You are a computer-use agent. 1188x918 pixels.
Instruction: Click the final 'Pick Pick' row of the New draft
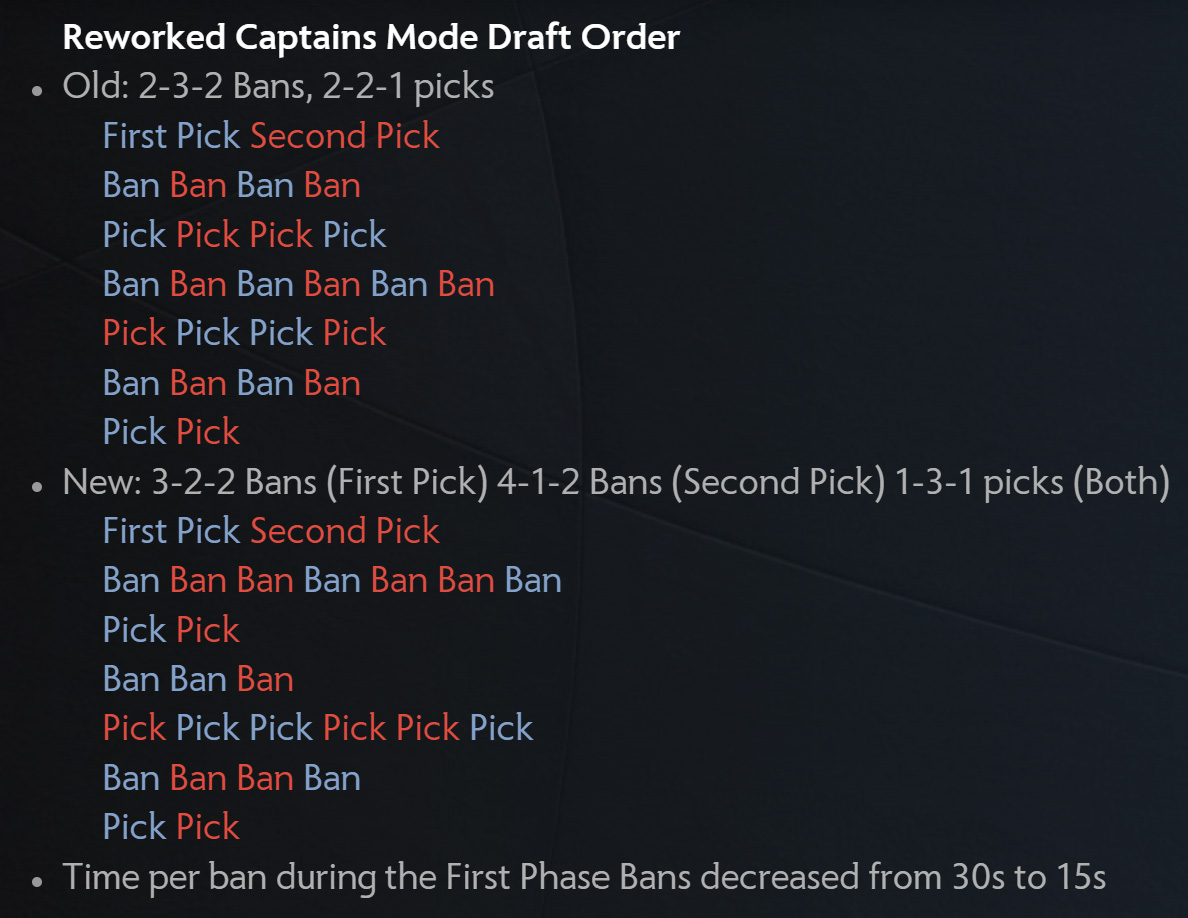coord(171,827)
